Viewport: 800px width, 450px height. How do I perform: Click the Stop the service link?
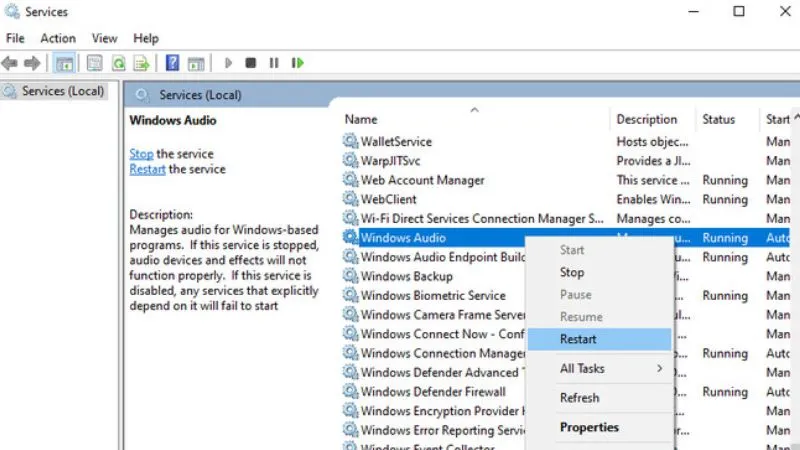(x=141, y=154)
